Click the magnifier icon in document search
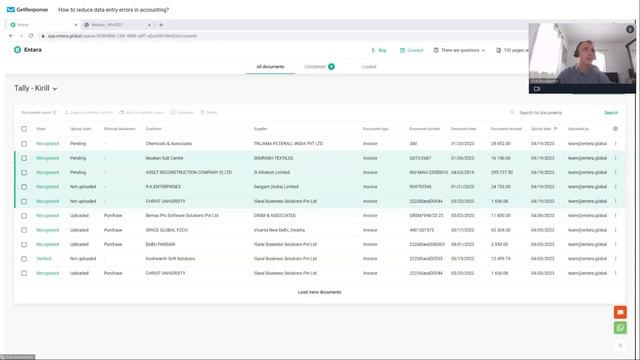640x360 pixels. [x=513, y=112]
